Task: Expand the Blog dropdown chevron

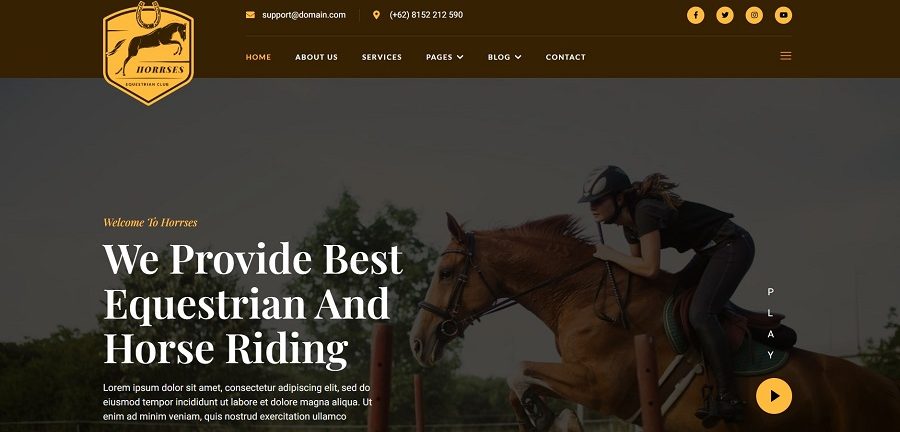Action: (x=518, y=57)
